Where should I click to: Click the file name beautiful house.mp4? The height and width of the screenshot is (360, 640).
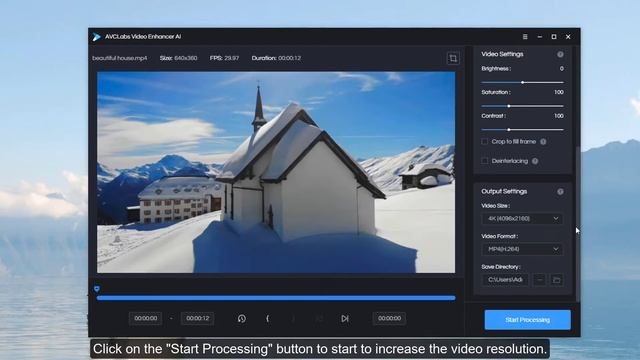coord(120,58)
